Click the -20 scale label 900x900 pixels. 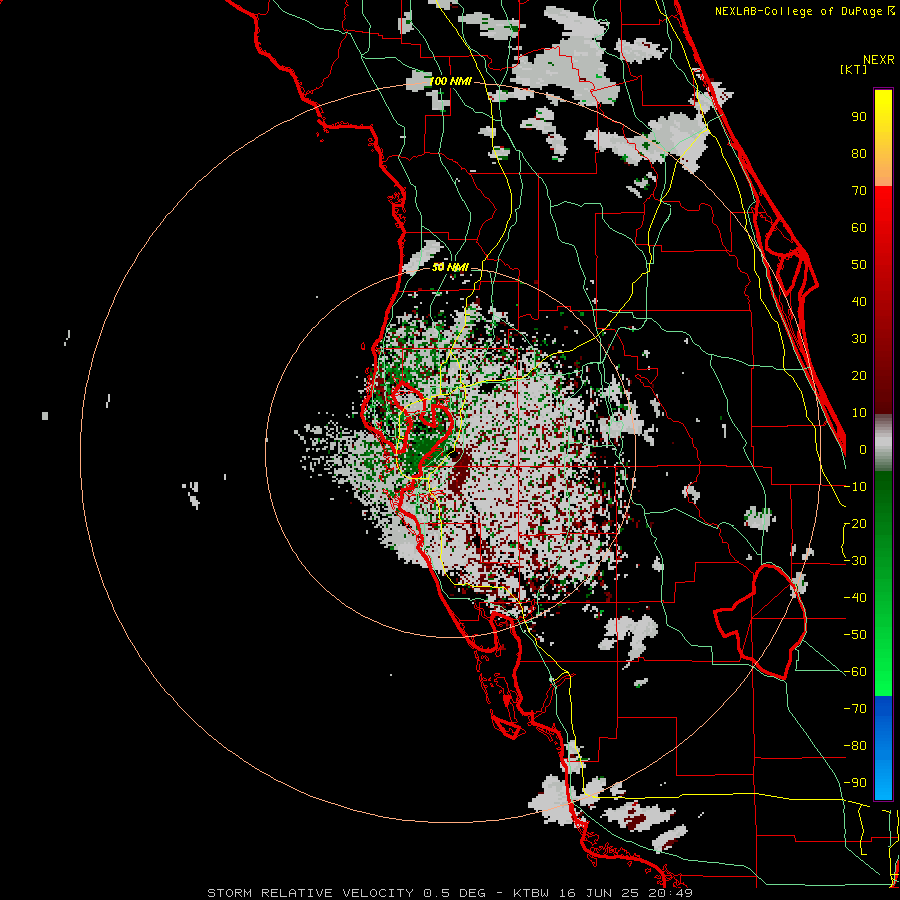[855, 523]
